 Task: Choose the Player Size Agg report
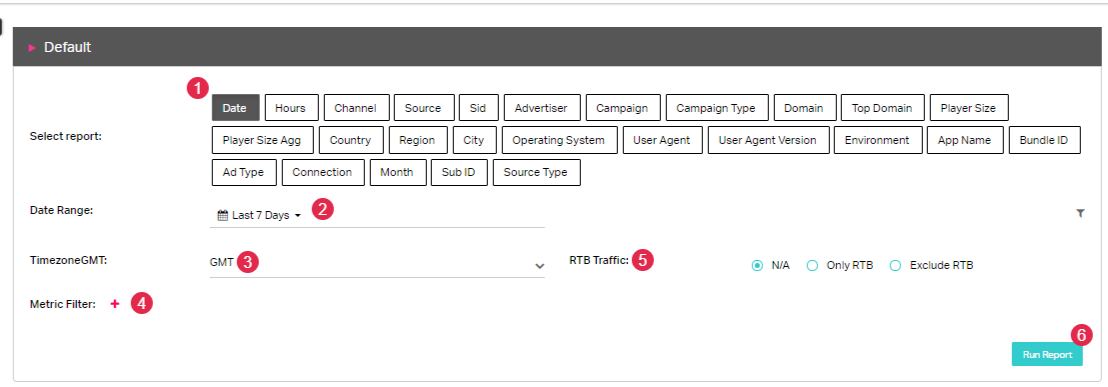(x=262, y=140)
